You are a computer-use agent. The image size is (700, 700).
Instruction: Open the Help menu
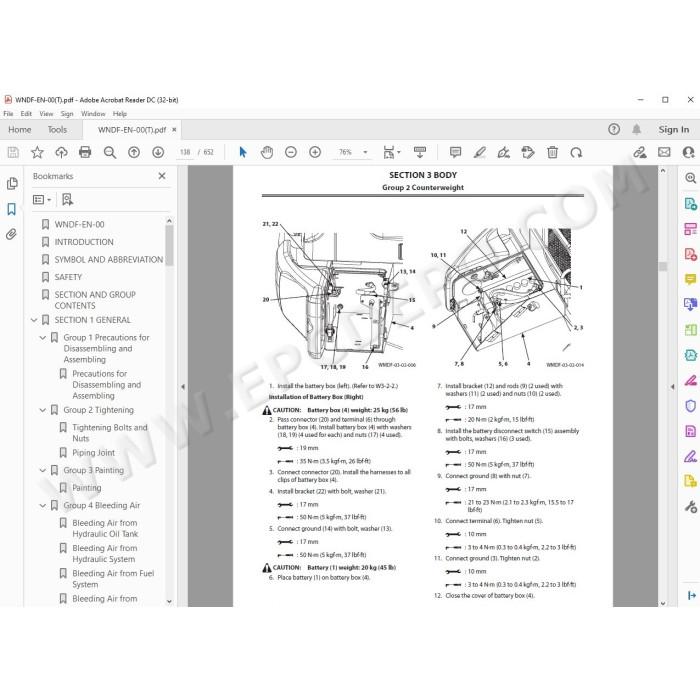click(x=120, y=114)
